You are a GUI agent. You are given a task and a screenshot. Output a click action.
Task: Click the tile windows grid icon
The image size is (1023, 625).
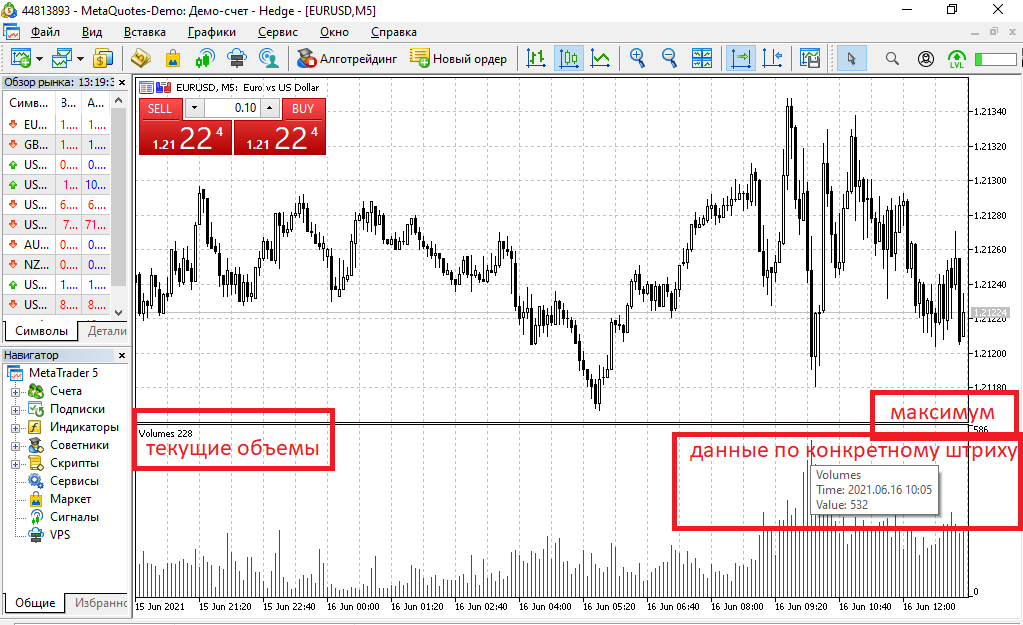pyautogui.click(x=702, y=58)
